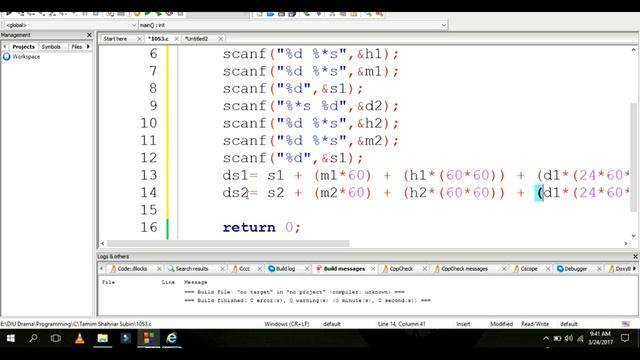Click the editor vertical scroll up arrow
Image resolution: width=640 pixels, height=360 pixels.
pyautogui.click(x=633, y=50)
